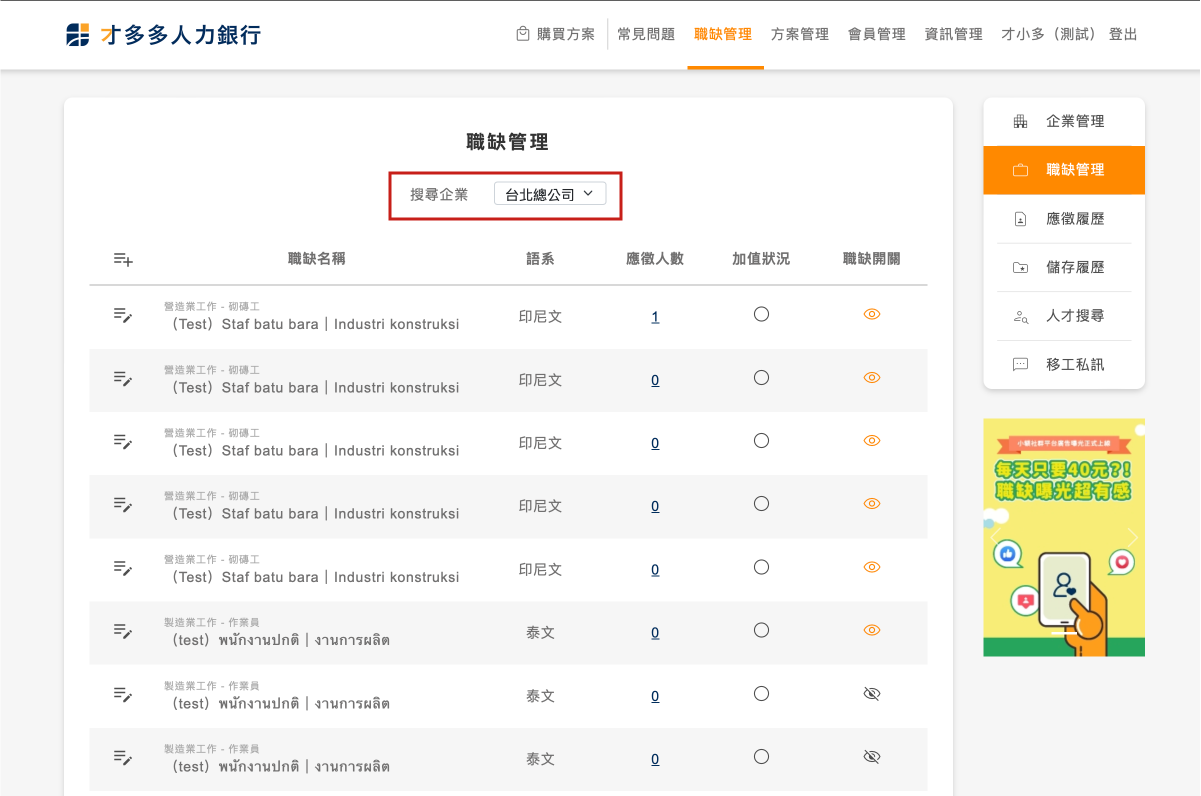
Task: Edit the first Staf batu bara job
Action: [123, 316]
